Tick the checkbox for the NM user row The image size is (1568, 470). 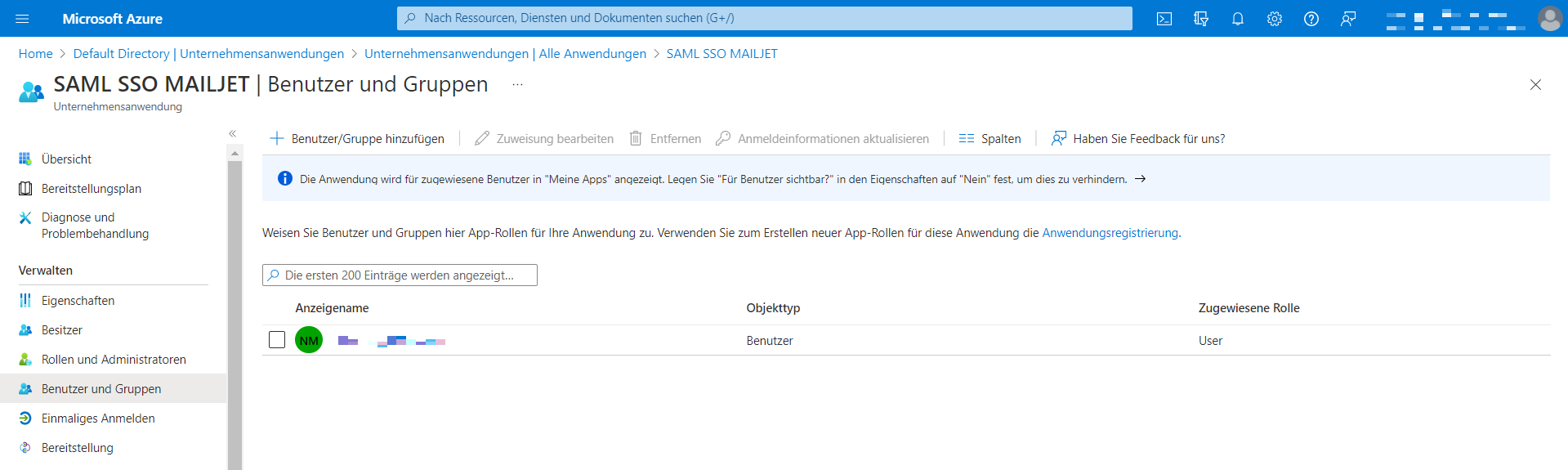click(277, 339)
